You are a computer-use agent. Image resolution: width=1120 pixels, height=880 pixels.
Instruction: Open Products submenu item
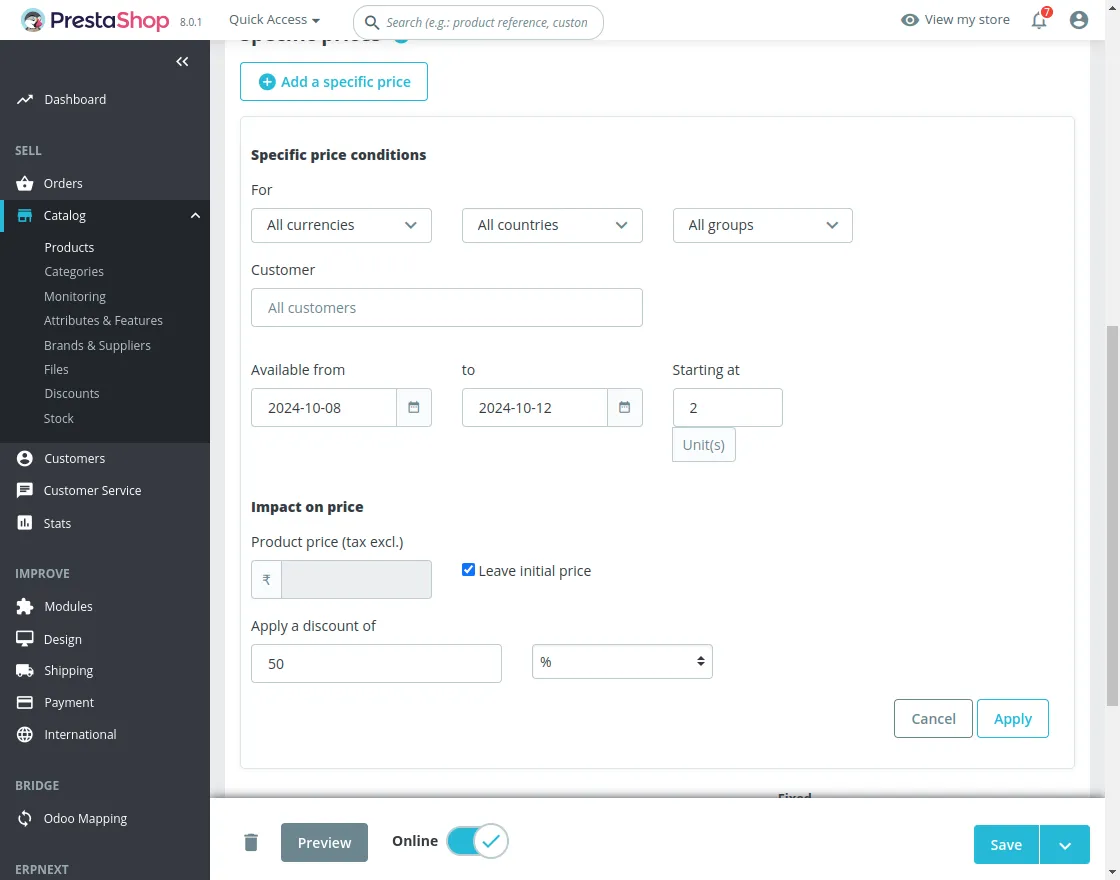[69, 247]
